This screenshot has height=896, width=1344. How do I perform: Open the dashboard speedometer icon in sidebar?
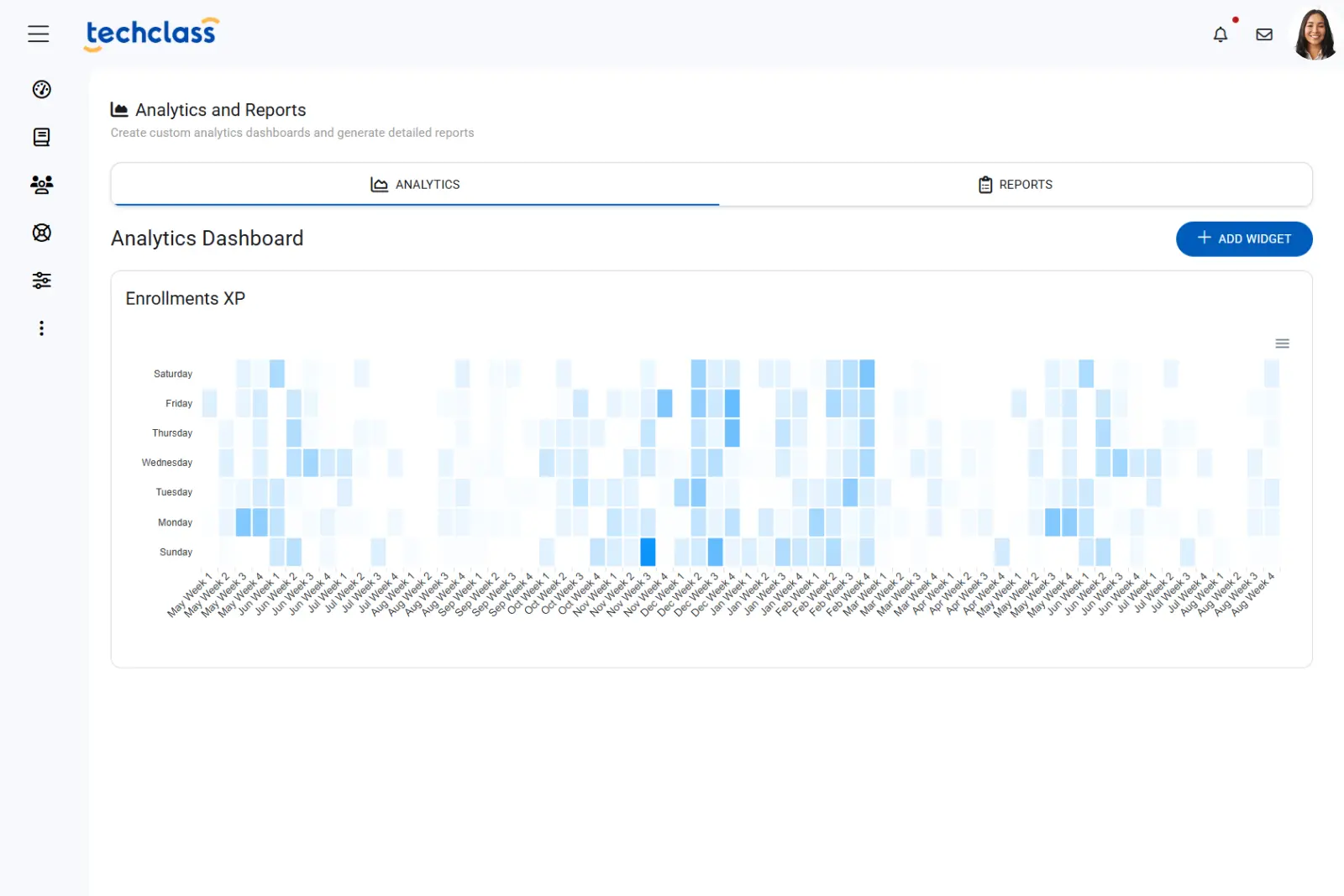click(x=41, y=89)
